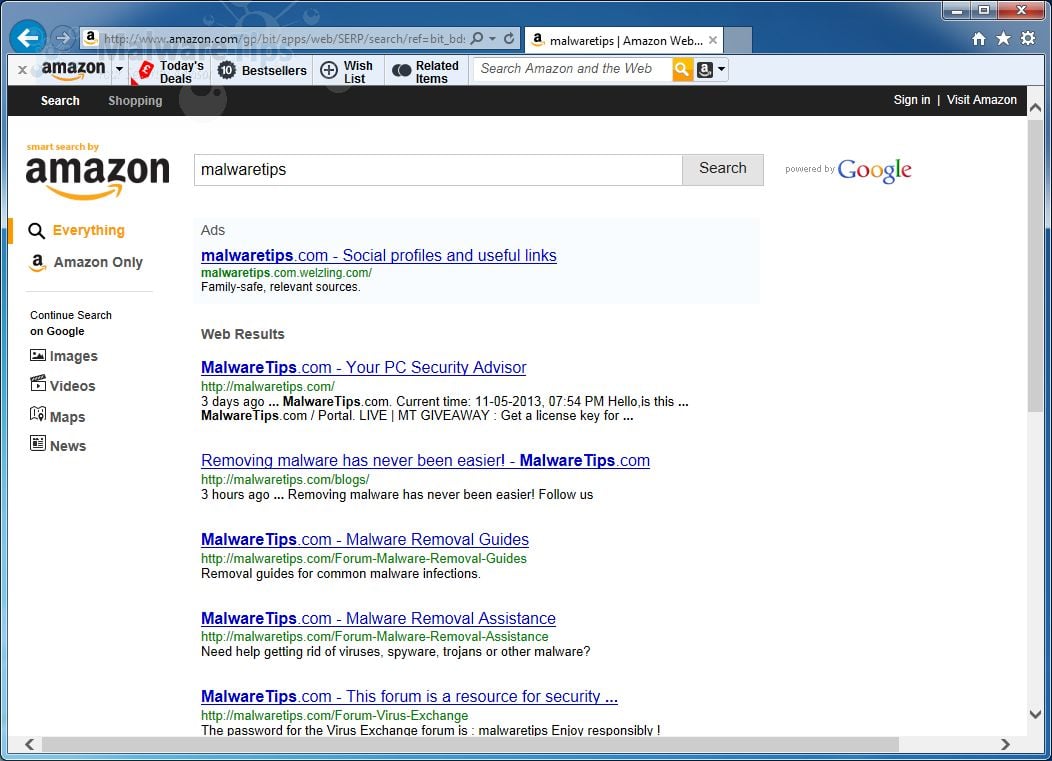Go back with the browser back arrow

pyautogui.click(x=28, y=38)
